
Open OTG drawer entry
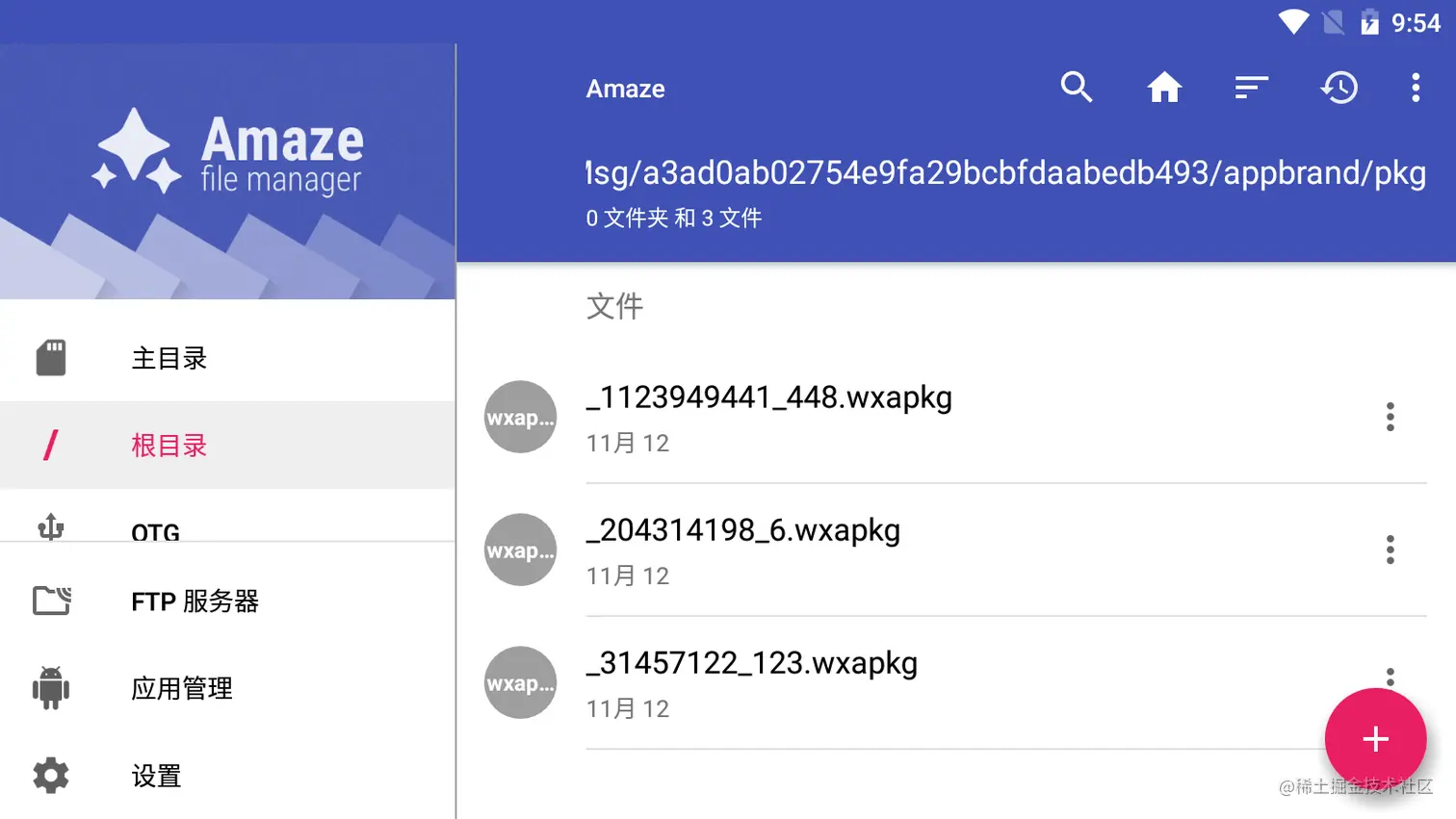pos(227,517)
